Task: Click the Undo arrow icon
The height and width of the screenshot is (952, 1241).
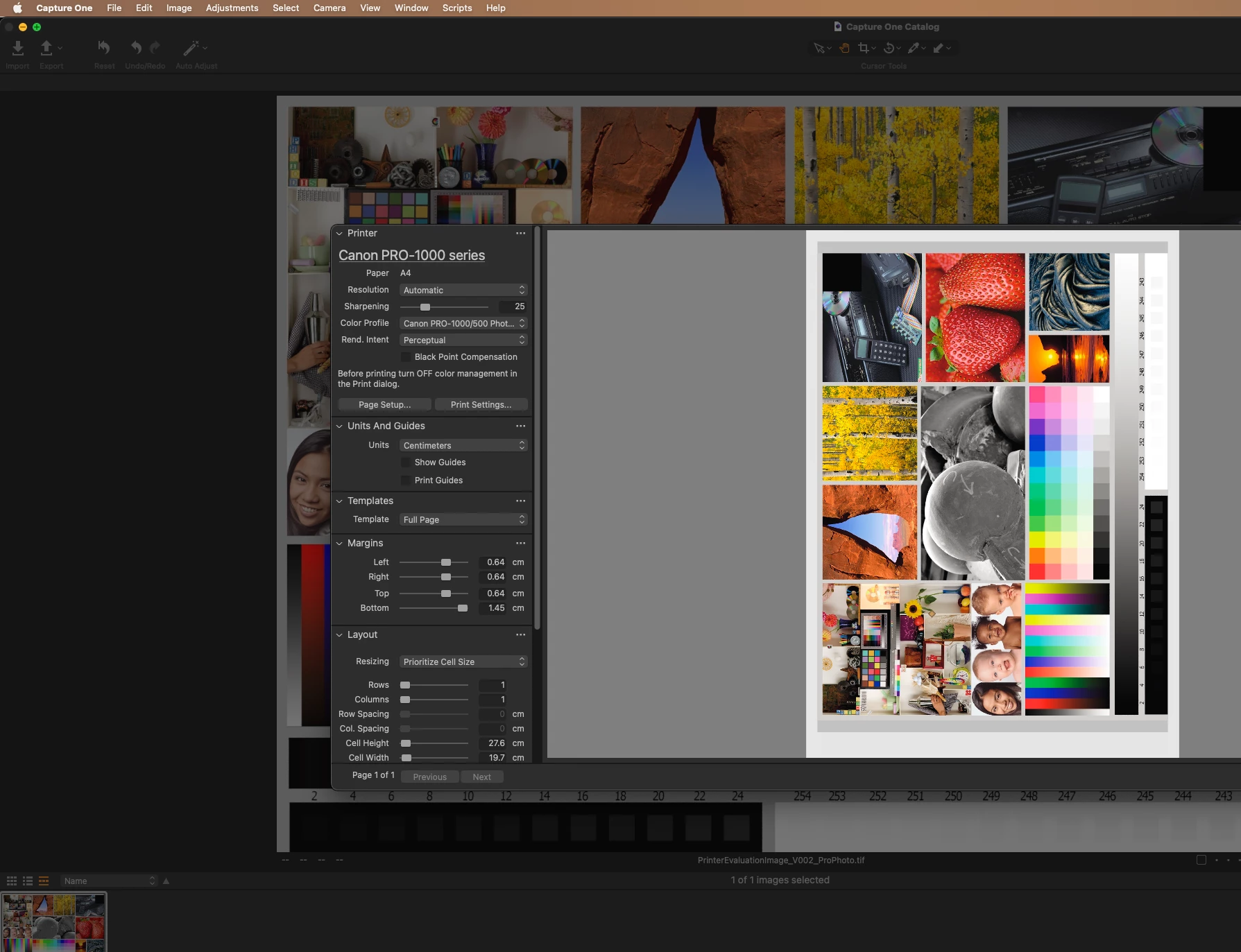Action: [137, 48]
